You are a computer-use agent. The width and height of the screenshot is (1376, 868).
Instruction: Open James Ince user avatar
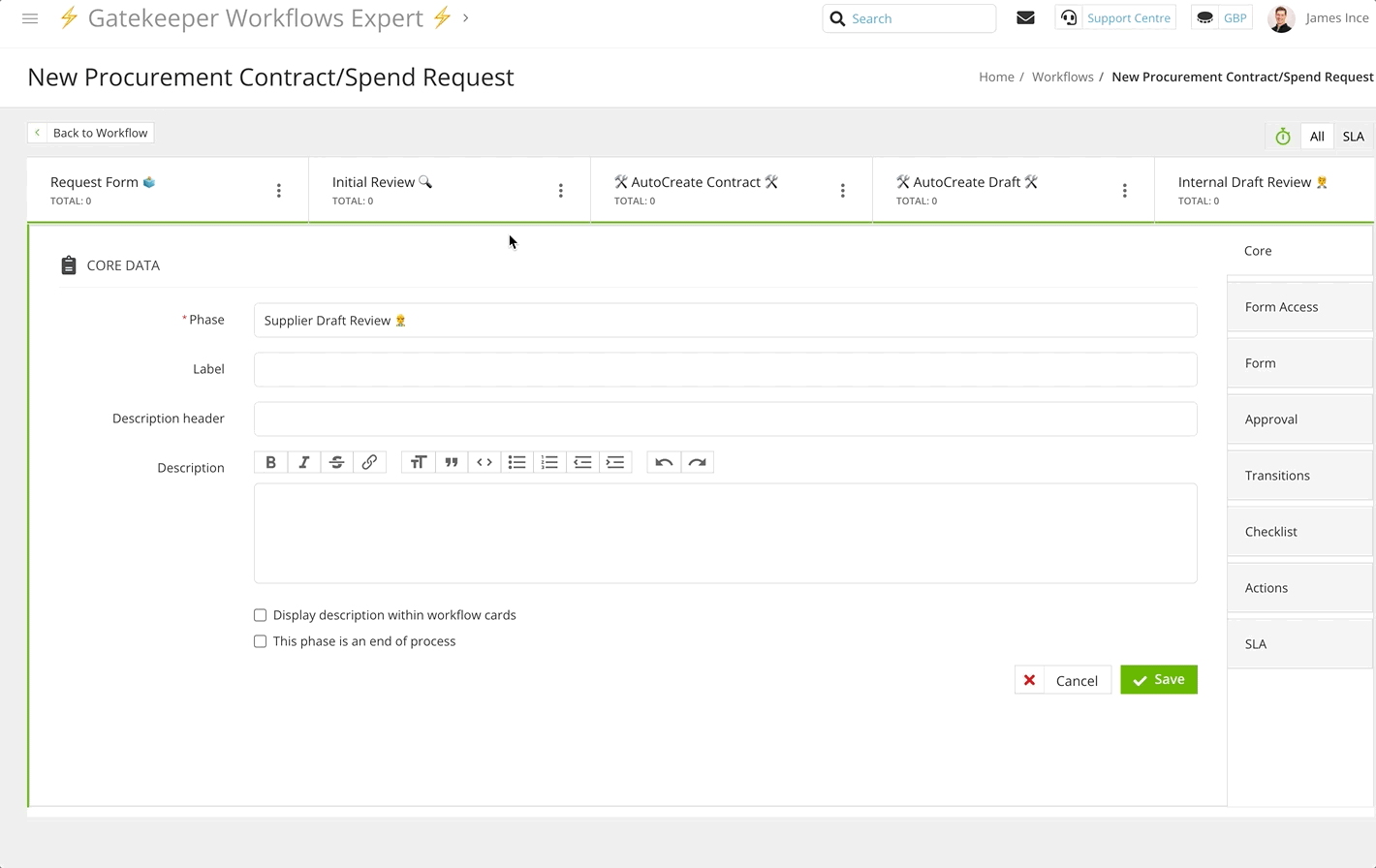tap(1281, 18)
